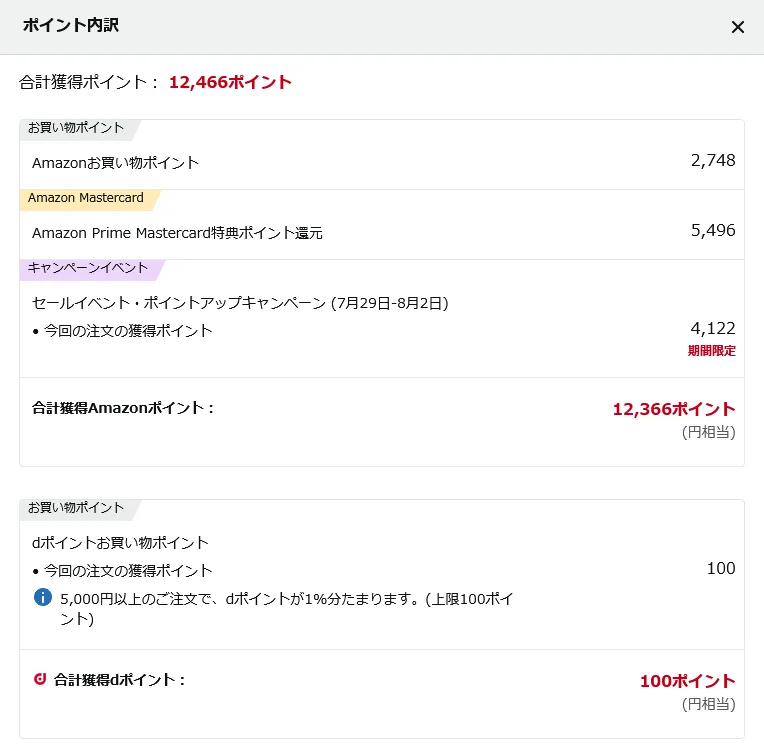Select the Amazon Mastercard yellow label
Screen dimensions: 764x755
(x=86, y=198)
